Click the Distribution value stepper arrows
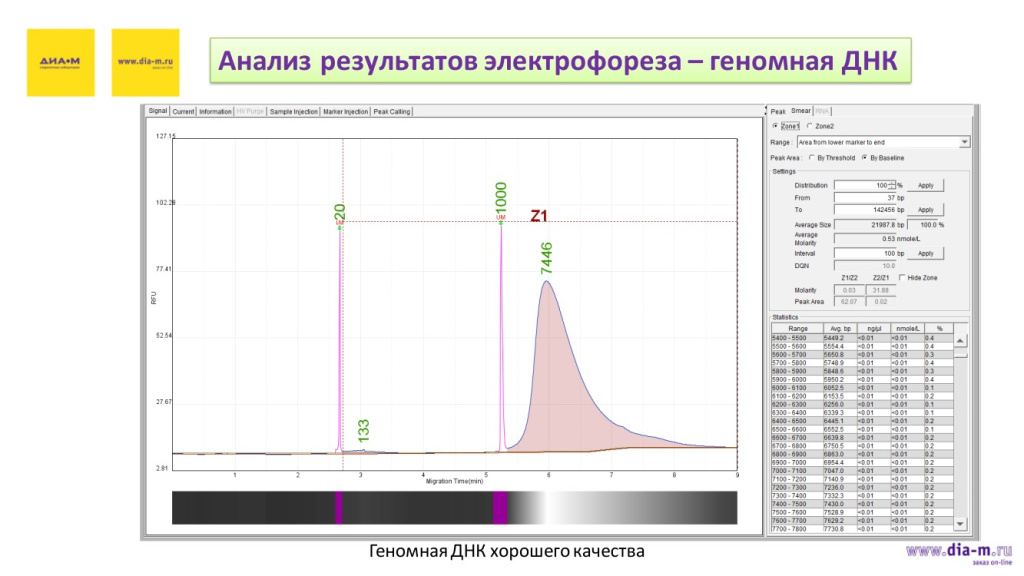This screenshot has height=576, width=1024. tap(893, 185)
